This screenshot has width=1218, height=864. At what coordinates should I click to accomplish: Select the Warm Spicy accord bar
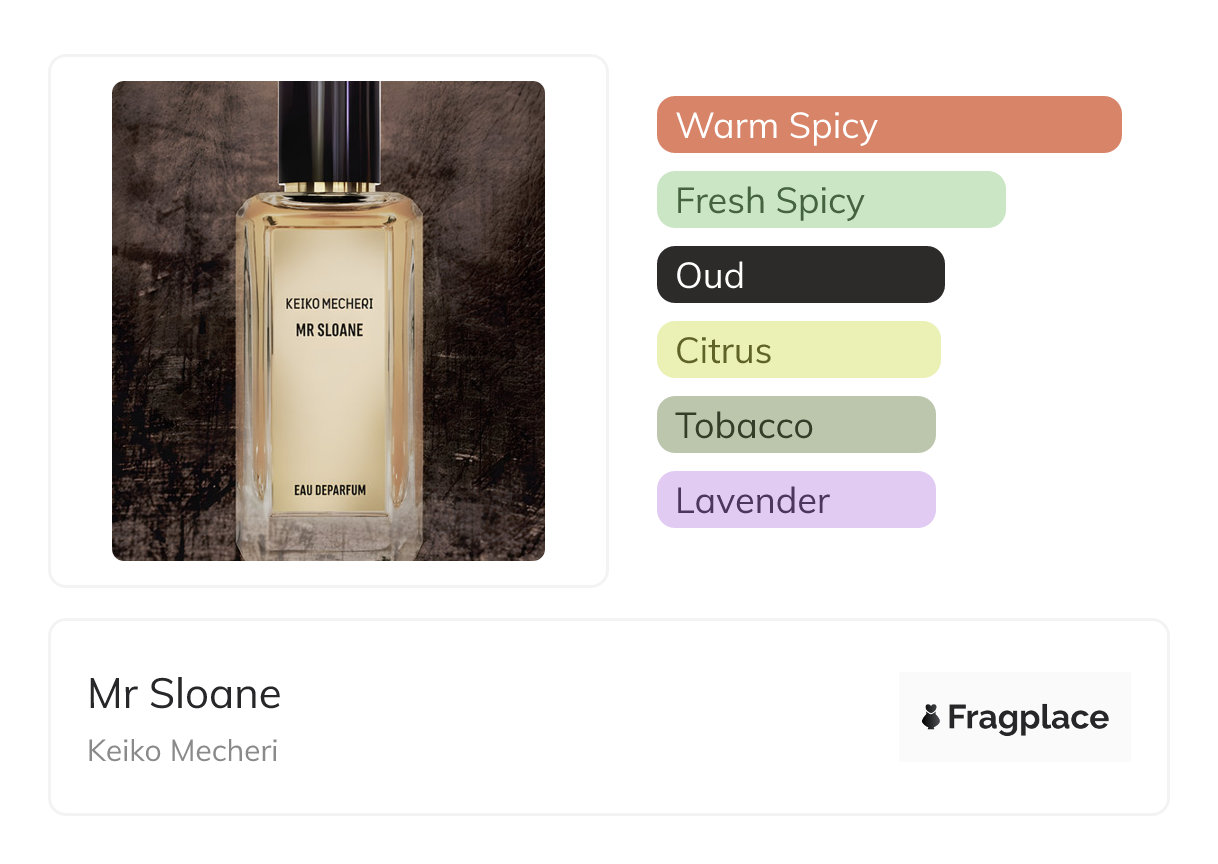point(889,125)
